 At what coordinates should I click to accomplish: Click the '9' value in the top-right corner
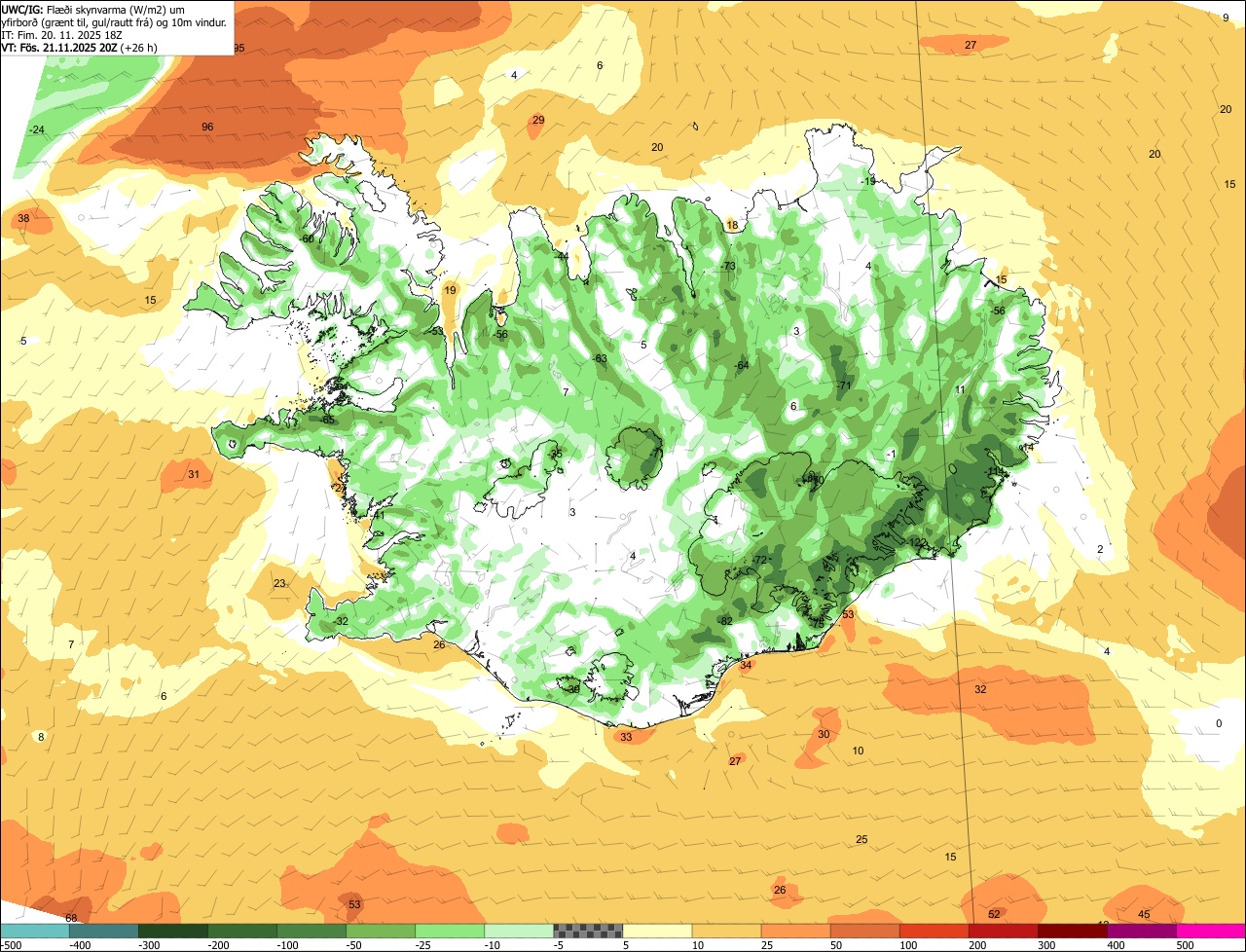(x=1226, y=17)
